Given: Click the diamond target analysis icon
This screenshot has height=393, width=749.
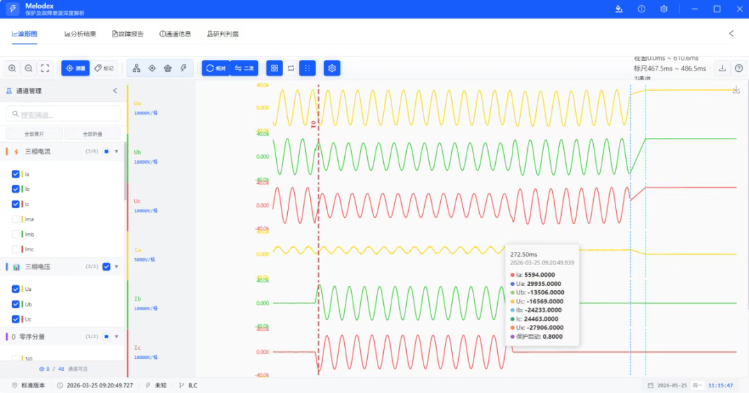Looking at the screenshot, I should [x=152, y=68].
